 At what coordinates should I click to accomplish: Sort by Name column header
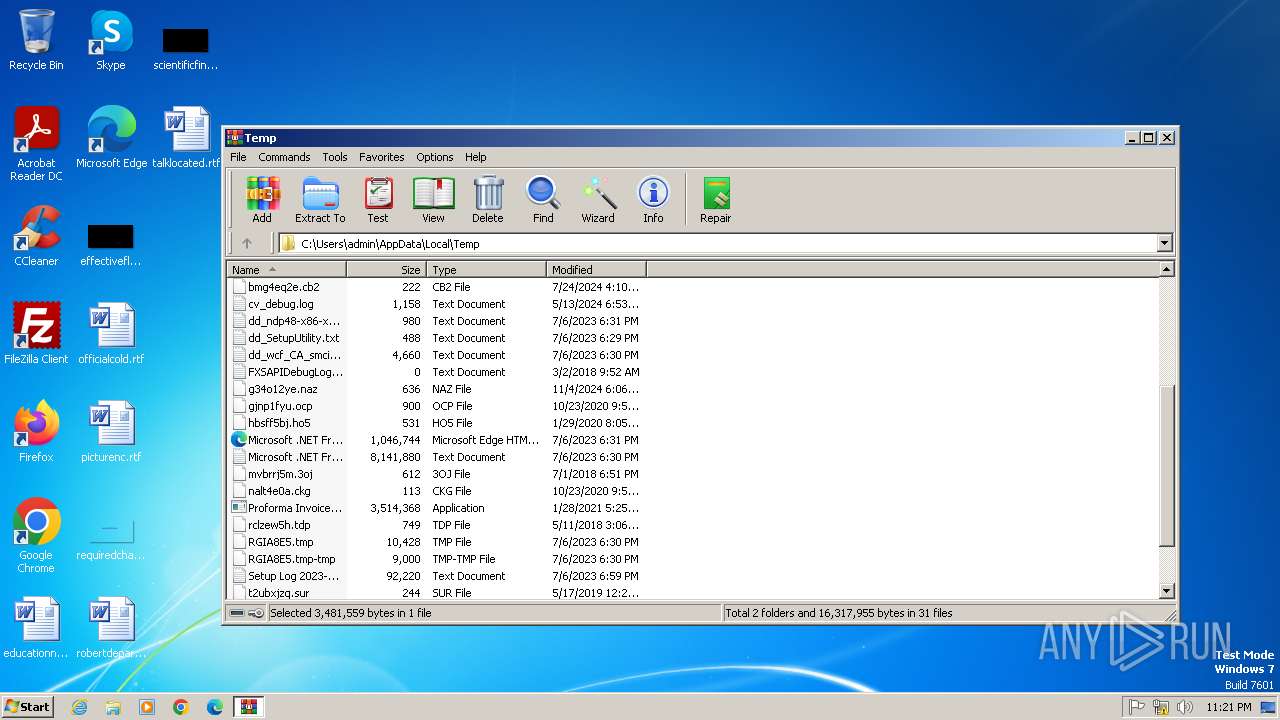tap(287, 270)
